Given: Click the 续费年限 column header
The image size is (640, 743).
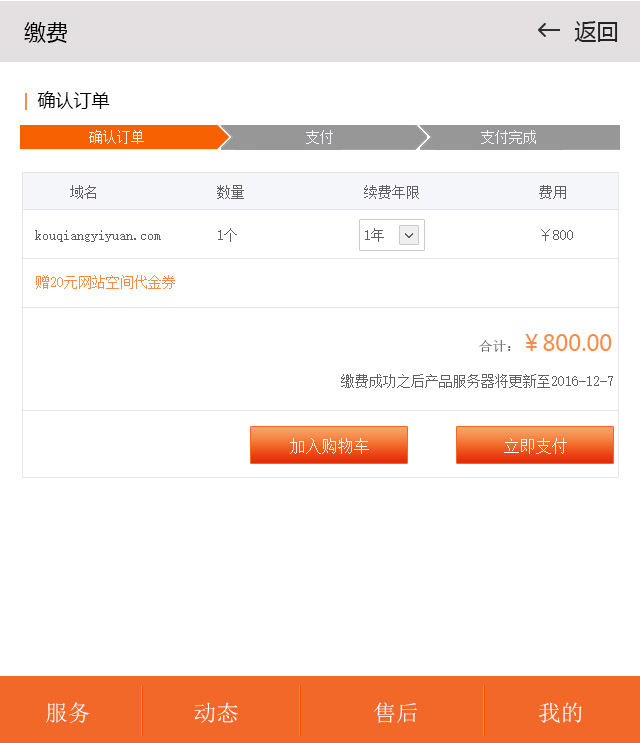Looking at the screenshot, I should [x=391, y=192].
